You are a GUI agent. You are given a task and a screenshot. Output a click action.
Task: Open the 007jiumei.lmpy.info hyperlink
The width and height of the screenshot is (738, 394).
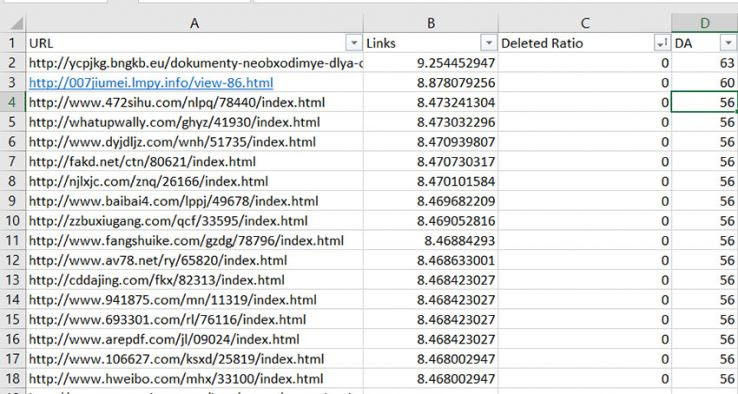151,83
